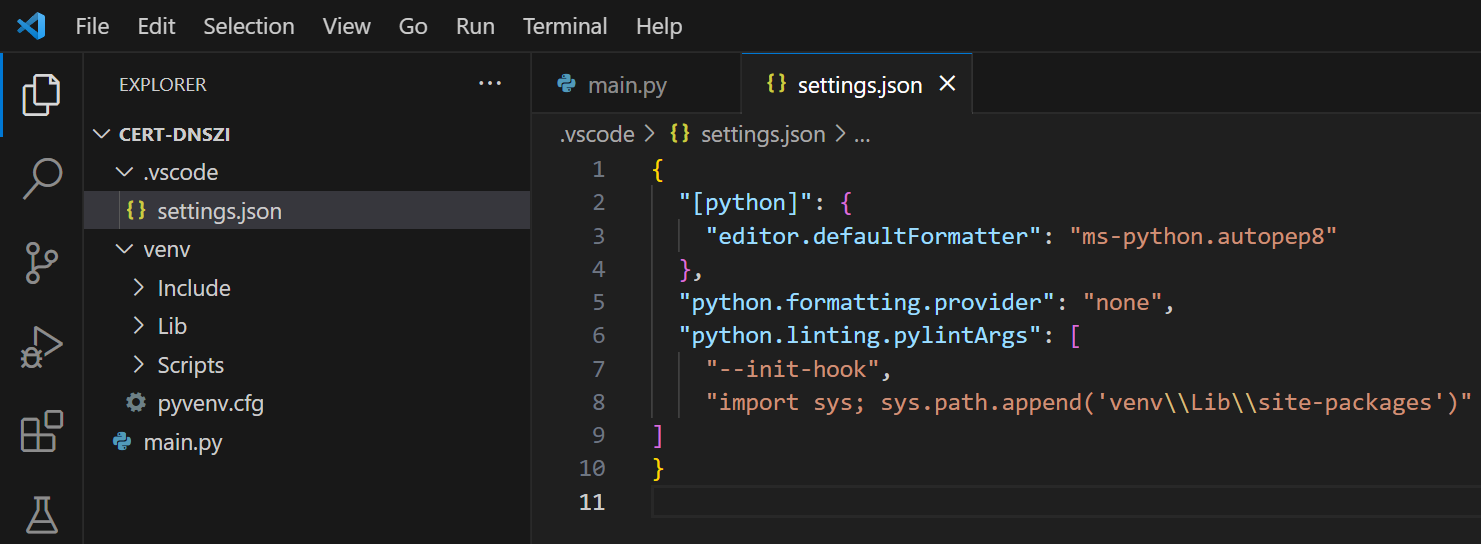
Task: Open pyvenv.cfg from Explorer
Action: (x=307, y=404)
